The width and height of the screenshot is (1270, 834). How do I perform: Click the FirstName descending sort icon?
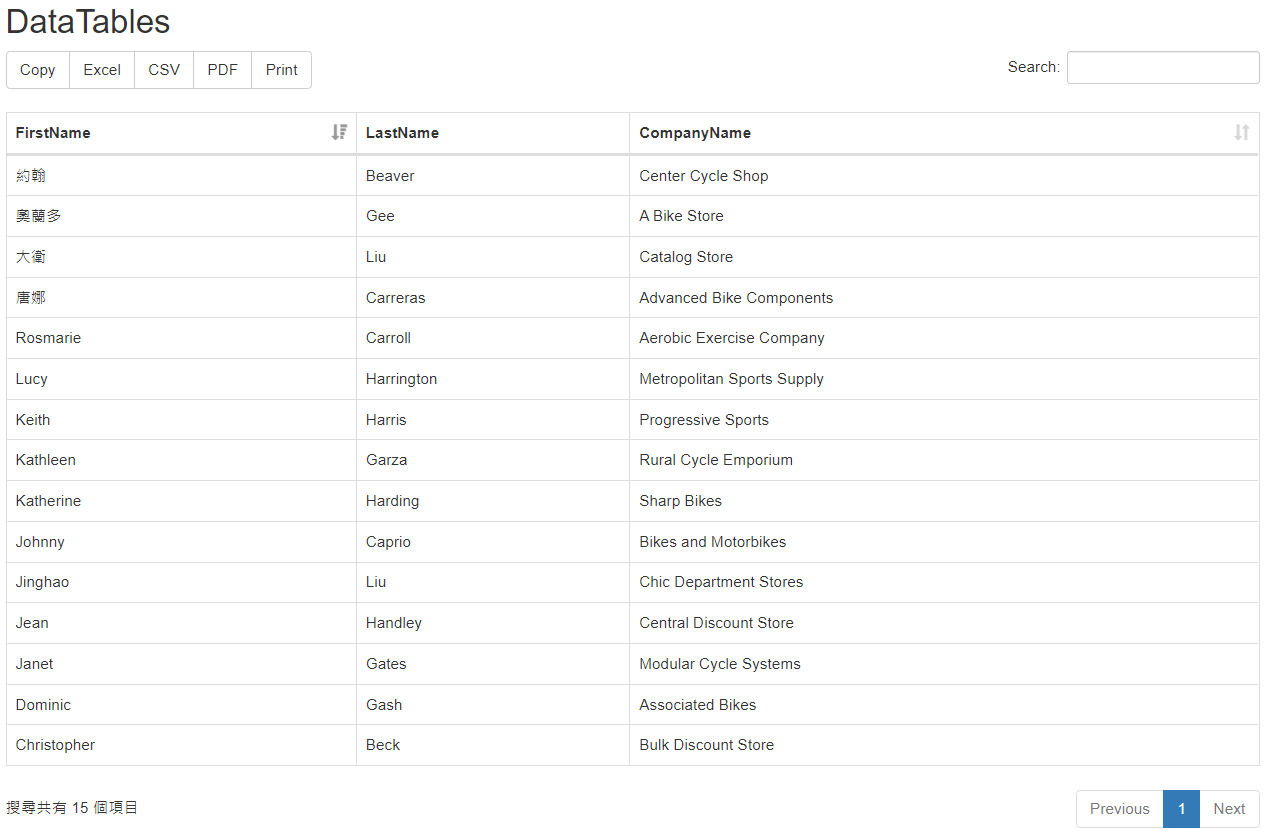point(339,132)
